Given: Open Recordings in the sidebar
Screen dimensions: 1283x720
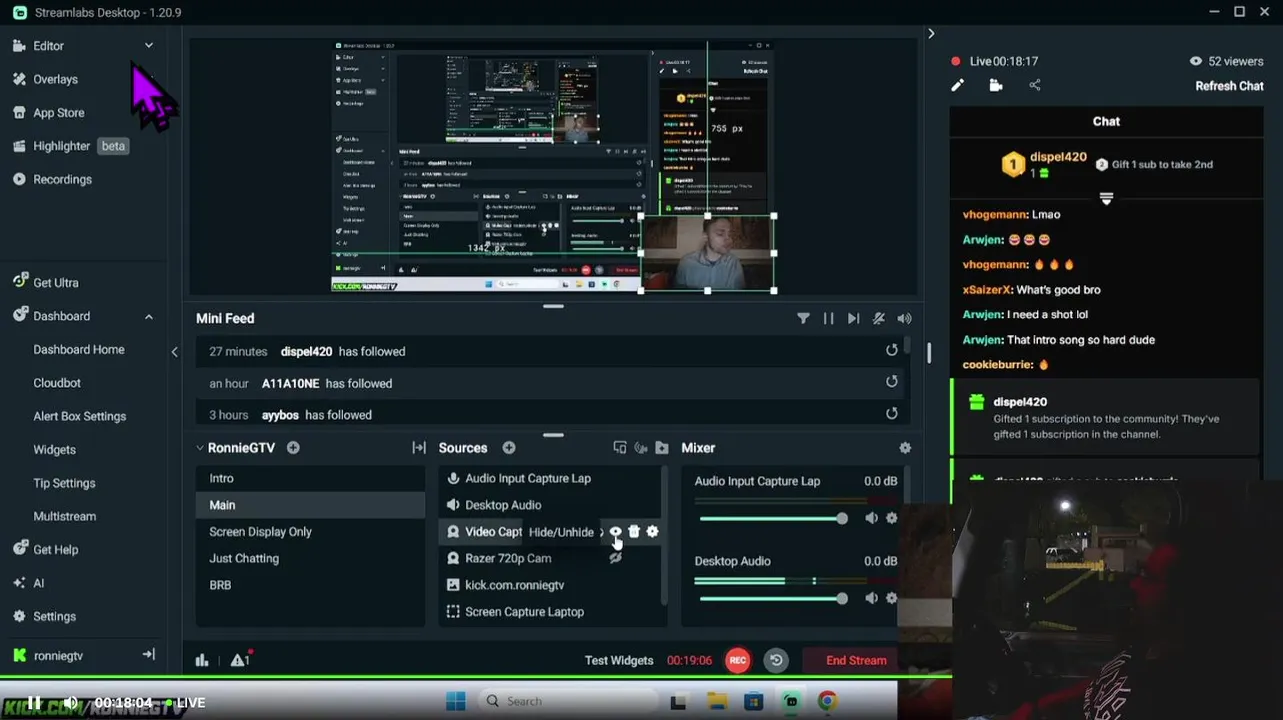Looking at the screenshot, I should point(62,179).
